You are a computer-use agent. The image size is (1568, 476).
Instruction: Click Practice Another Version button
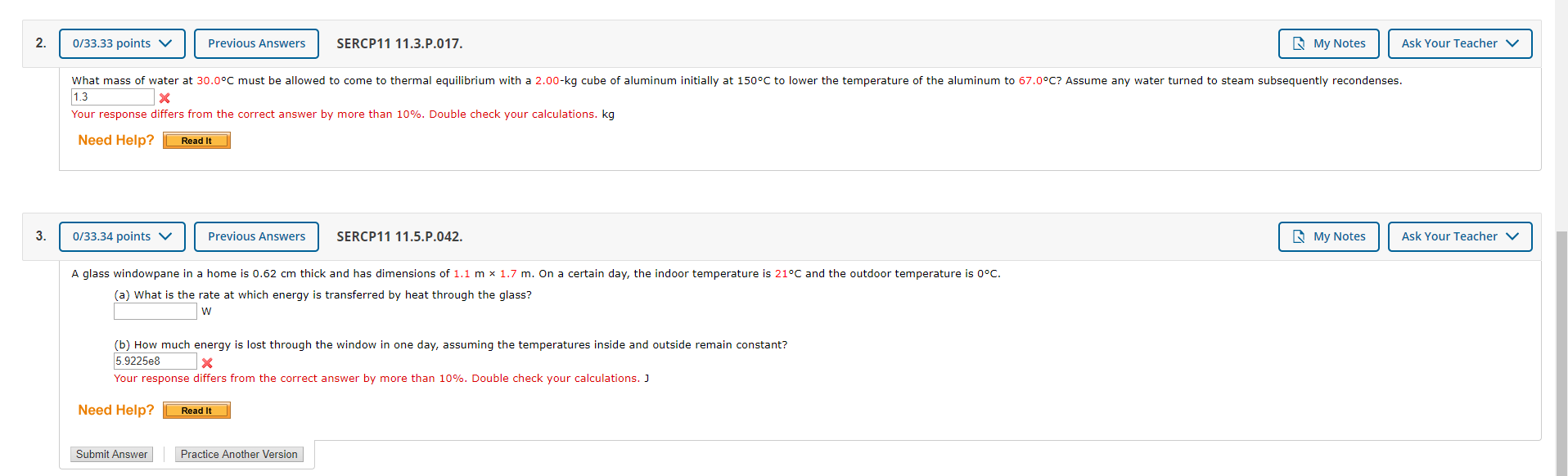(x=239, y=454)
